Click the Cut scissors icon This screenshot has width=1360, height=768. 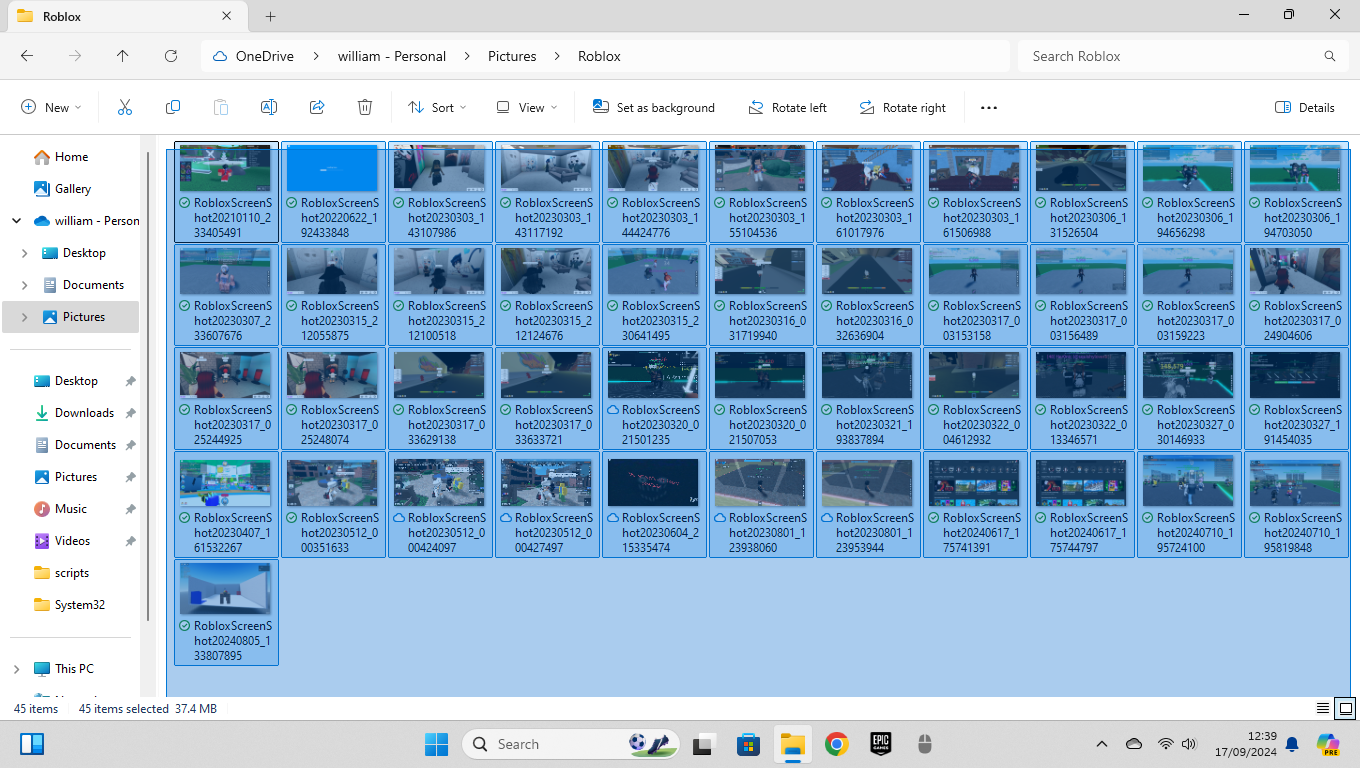[x=125, y=107]
